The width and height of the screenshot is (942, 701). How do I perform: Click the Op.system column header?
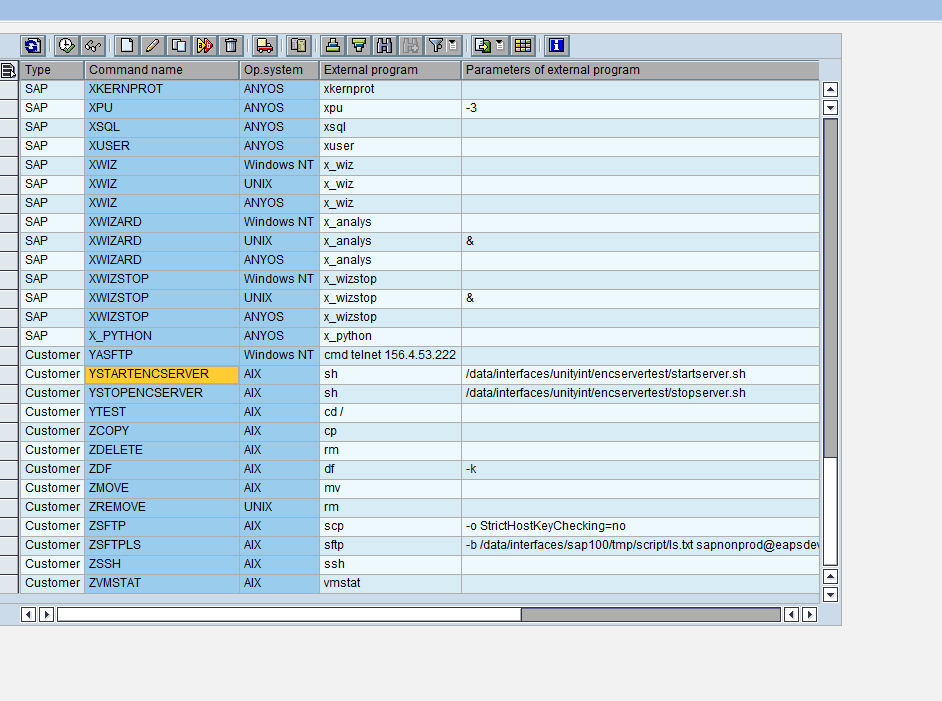(277, 70)
